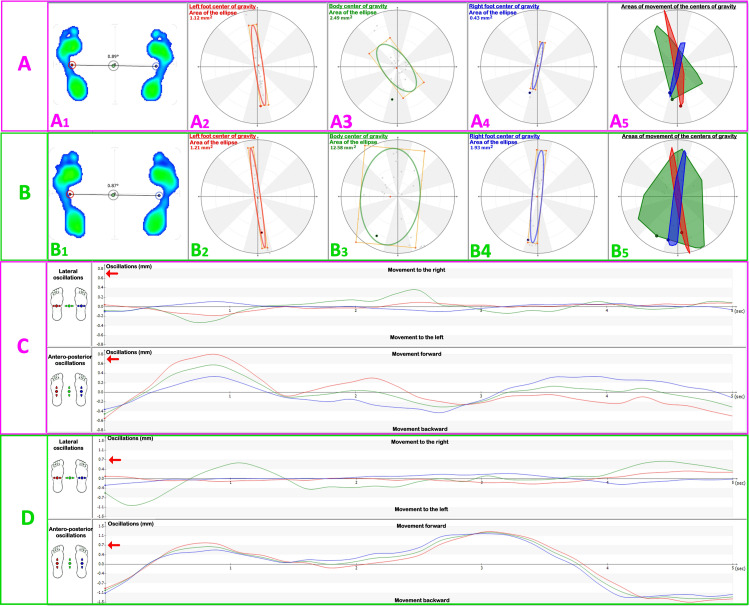Click the right footprint pressure map in row B
Viewport: 750px width, 606px height.
point(161,195)
